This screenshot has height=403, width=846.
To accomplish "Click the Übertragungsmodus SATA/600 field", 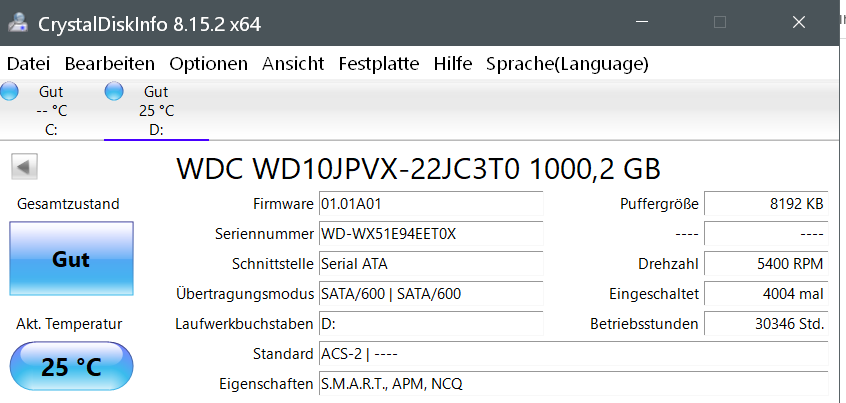I will (x=430, y=294).
